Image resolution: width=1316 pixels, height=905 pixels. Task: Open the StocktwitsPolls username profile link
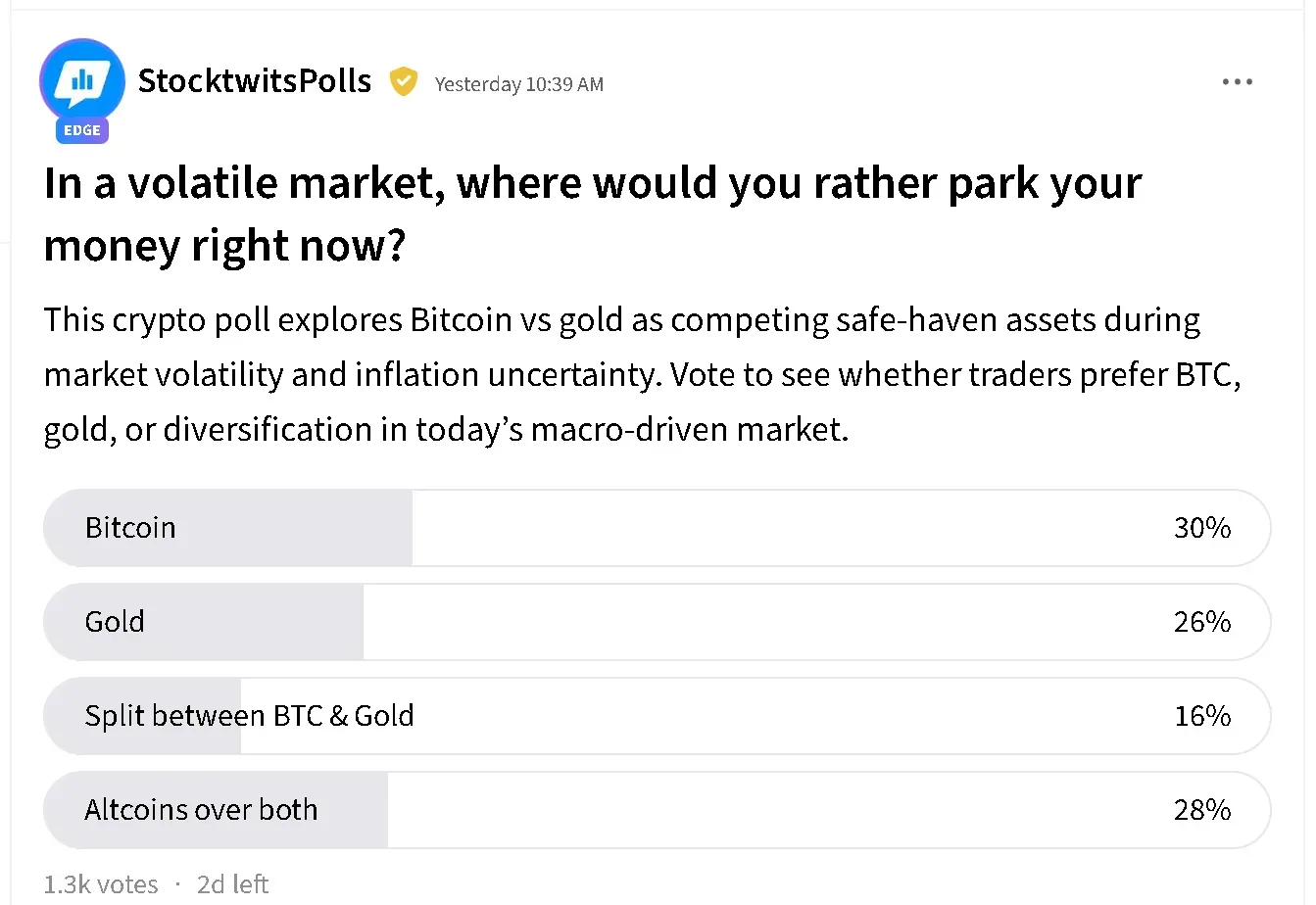click(x=255, y=81)
